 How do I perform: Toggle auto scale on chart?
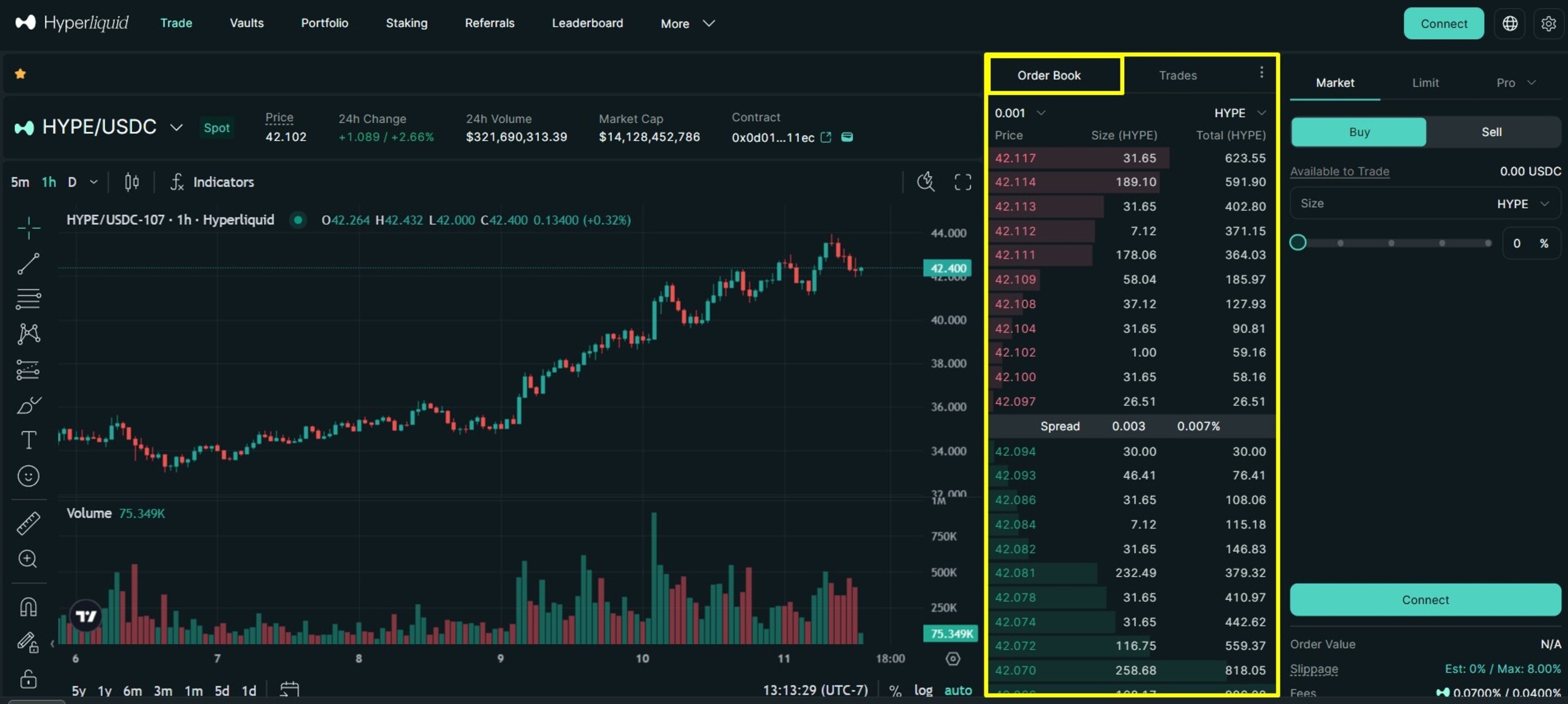point(957,690)
